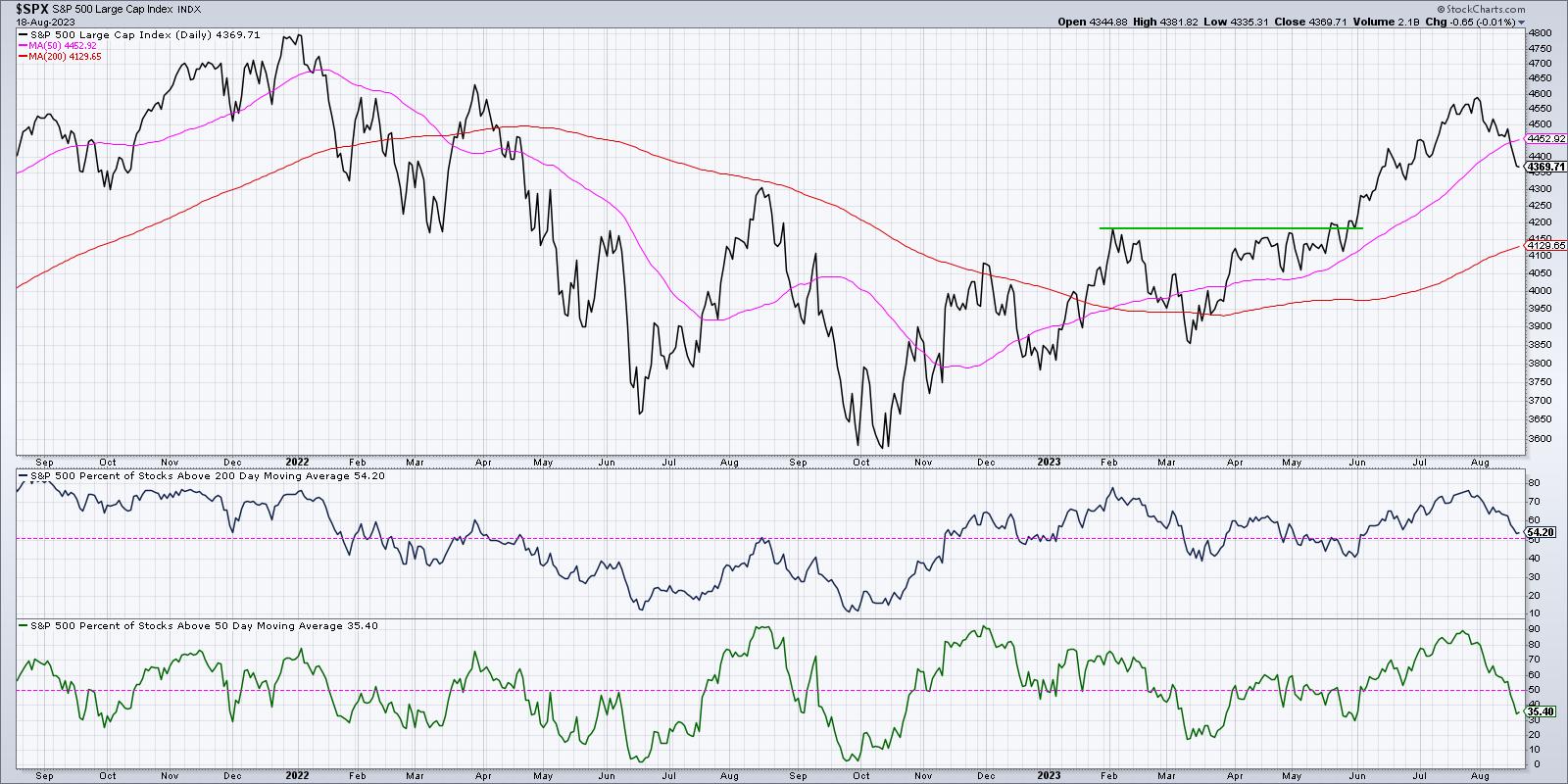Click the pink MA(50) legend line marker
Screen dimensions: 1568x784
(24, 45)
